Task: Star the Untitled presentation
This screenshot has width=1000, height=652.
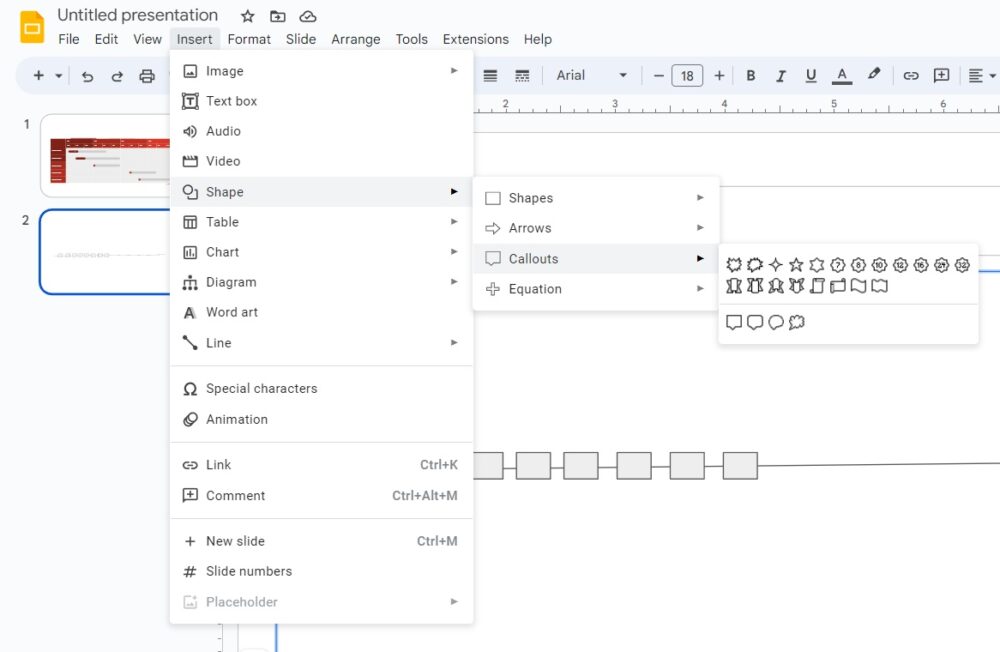Action: [x=247, y=16]
